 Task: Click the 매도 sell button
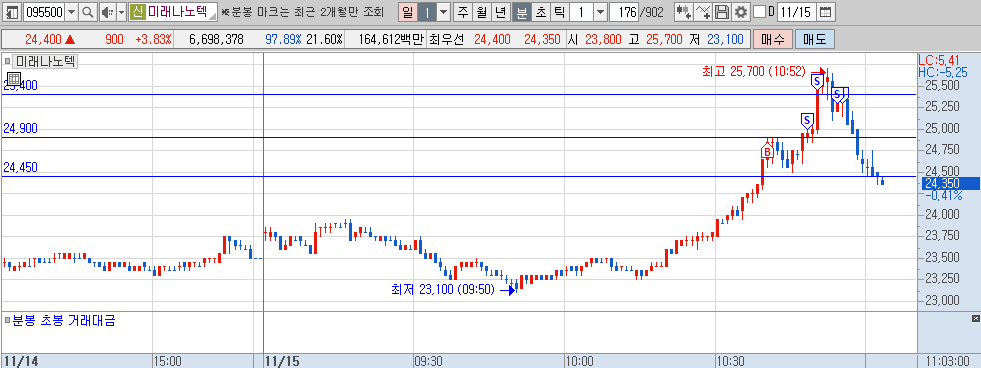(815, 39)
